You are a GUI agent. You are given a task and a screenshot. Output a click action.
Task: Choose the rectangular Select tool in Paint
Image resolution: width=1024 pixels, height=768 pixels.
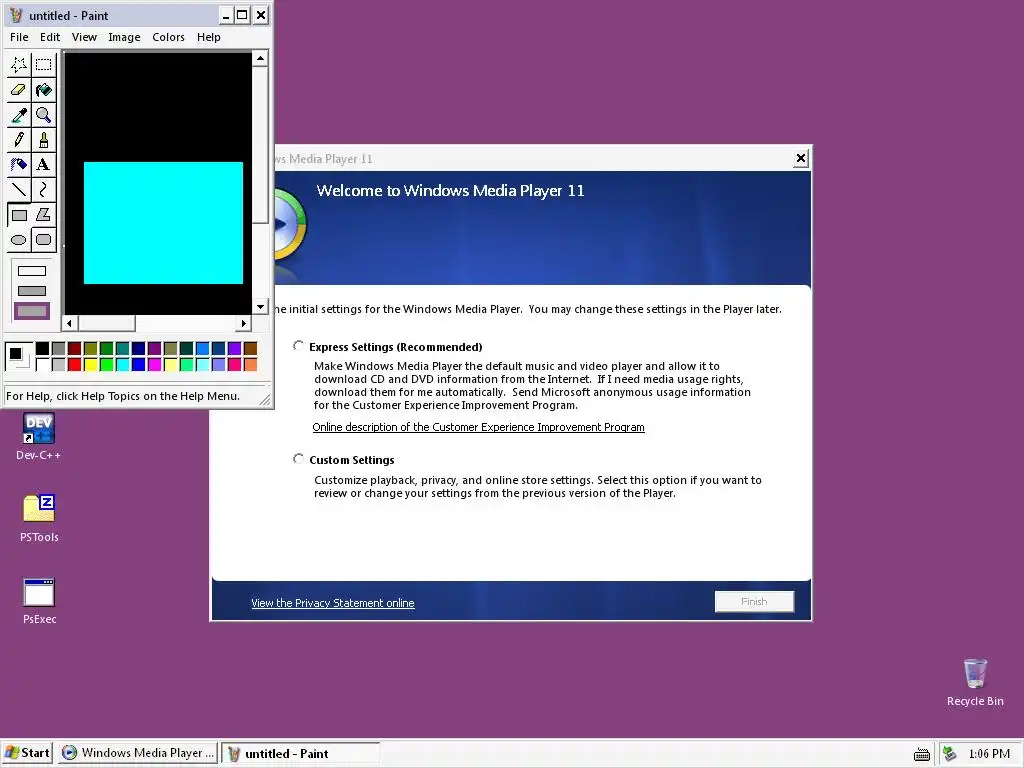point(44,64)
